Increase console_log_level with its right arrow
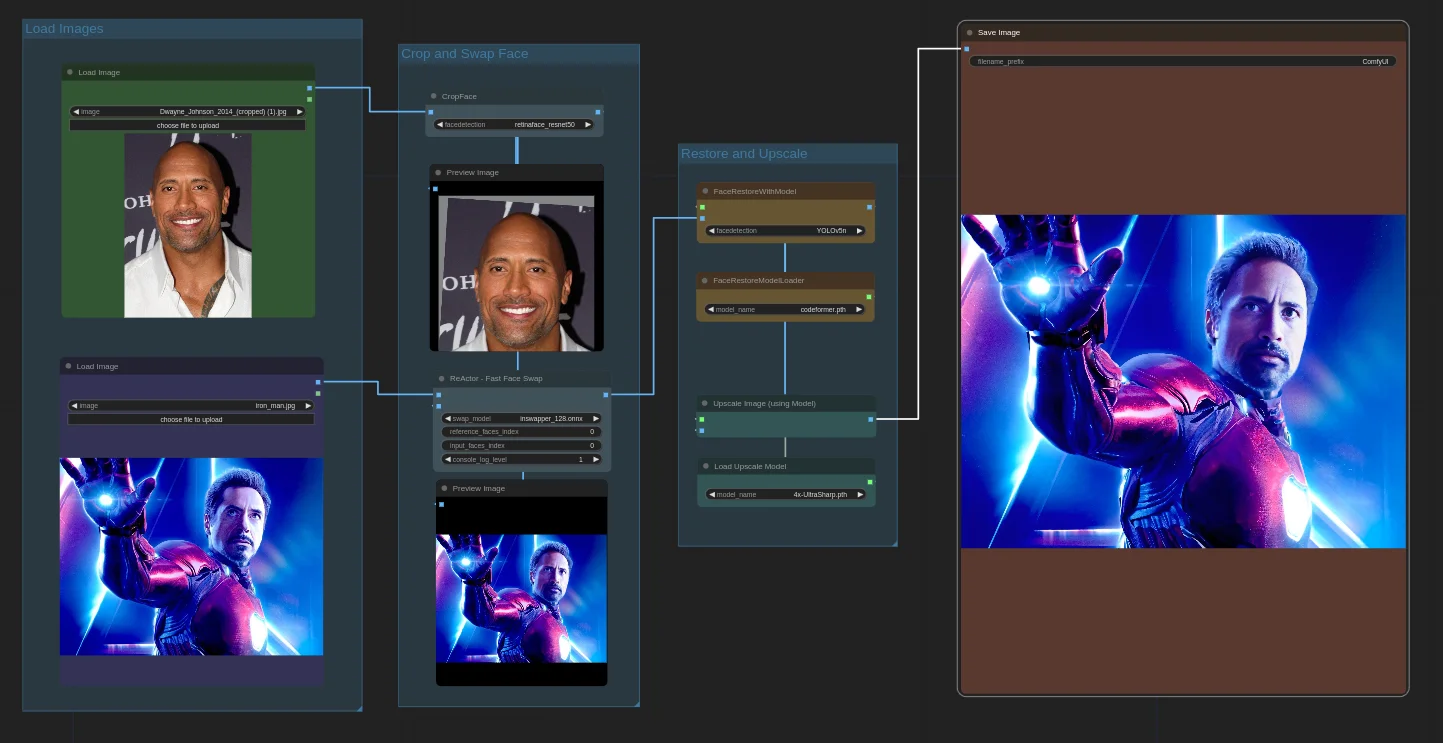1443x743 pixels. click(596, 459)
